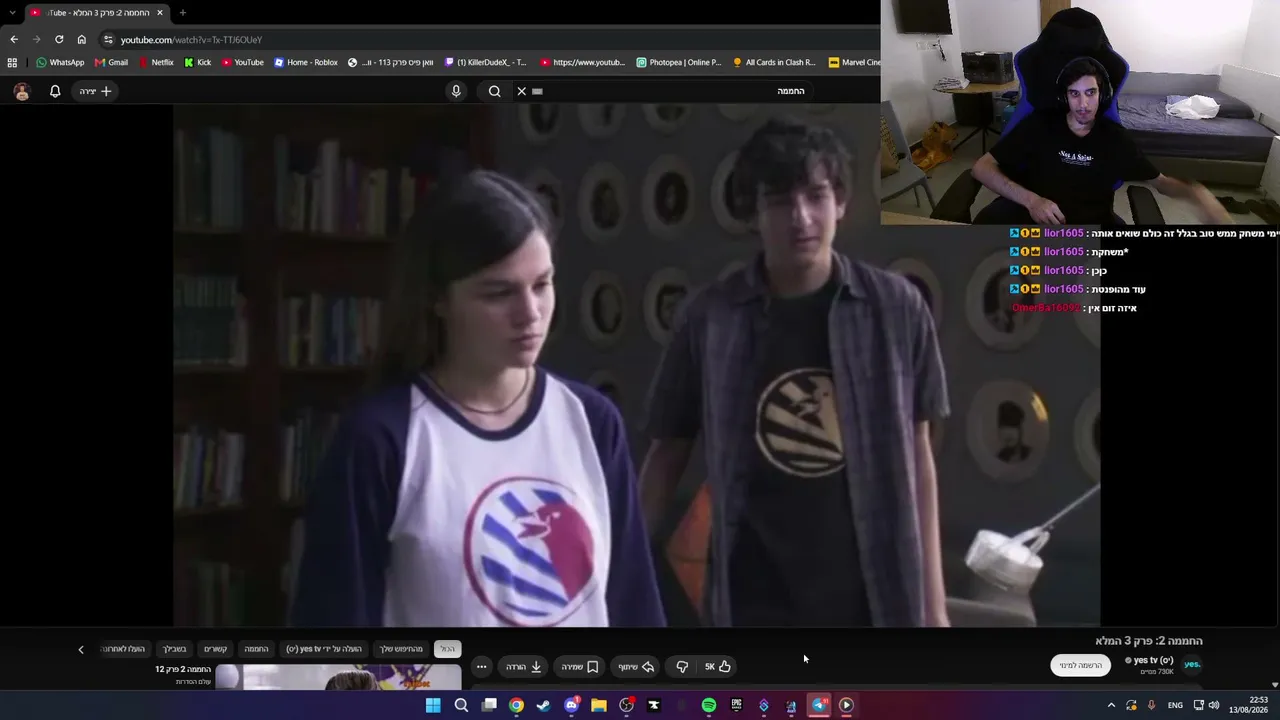The image size is (1280, 720).
Task: Go back with the browser back arrow
Action: coord(14,39)
